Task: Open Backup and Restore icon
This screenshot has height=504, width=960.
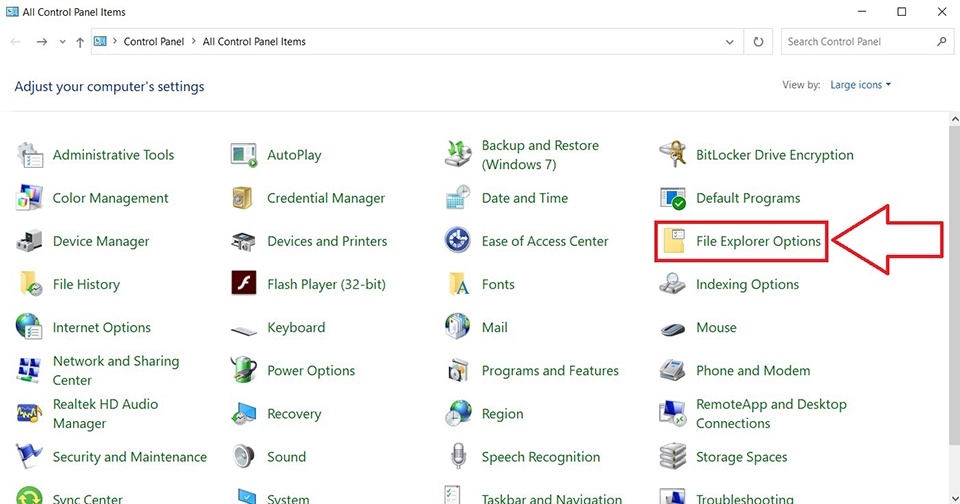Action: (458, 155)
